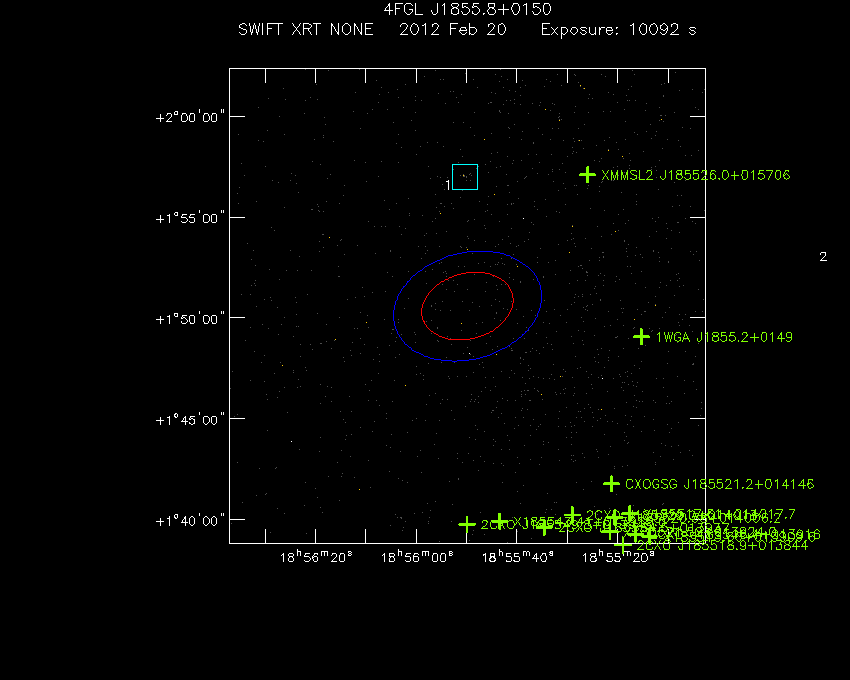Click the +1°50'00" declination axis label
The height and width of the screenshot is (680, 850).
190,319
